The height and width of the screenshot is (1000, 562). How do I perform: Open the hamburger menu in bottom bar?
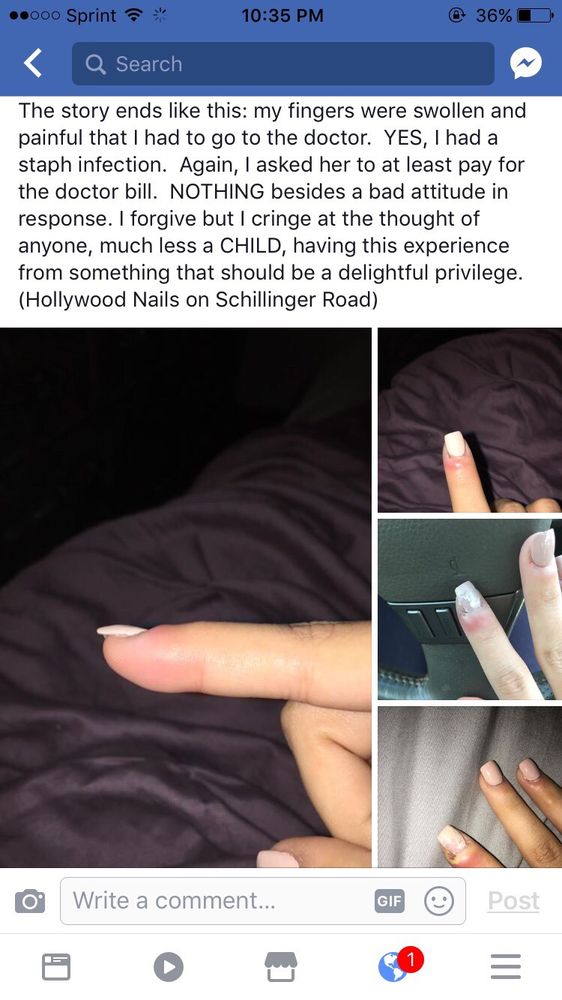click(506, 966)
